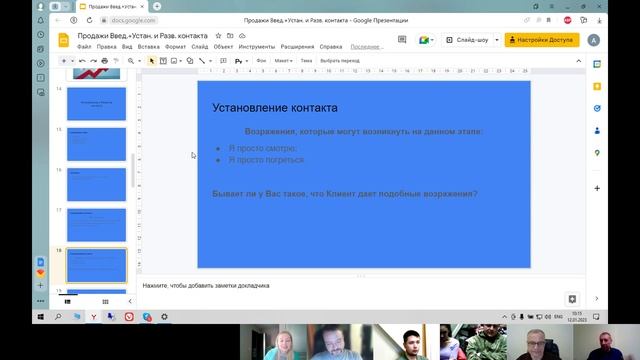
Task: Select slide 17 thumbnail
Action: coord(96,225)
